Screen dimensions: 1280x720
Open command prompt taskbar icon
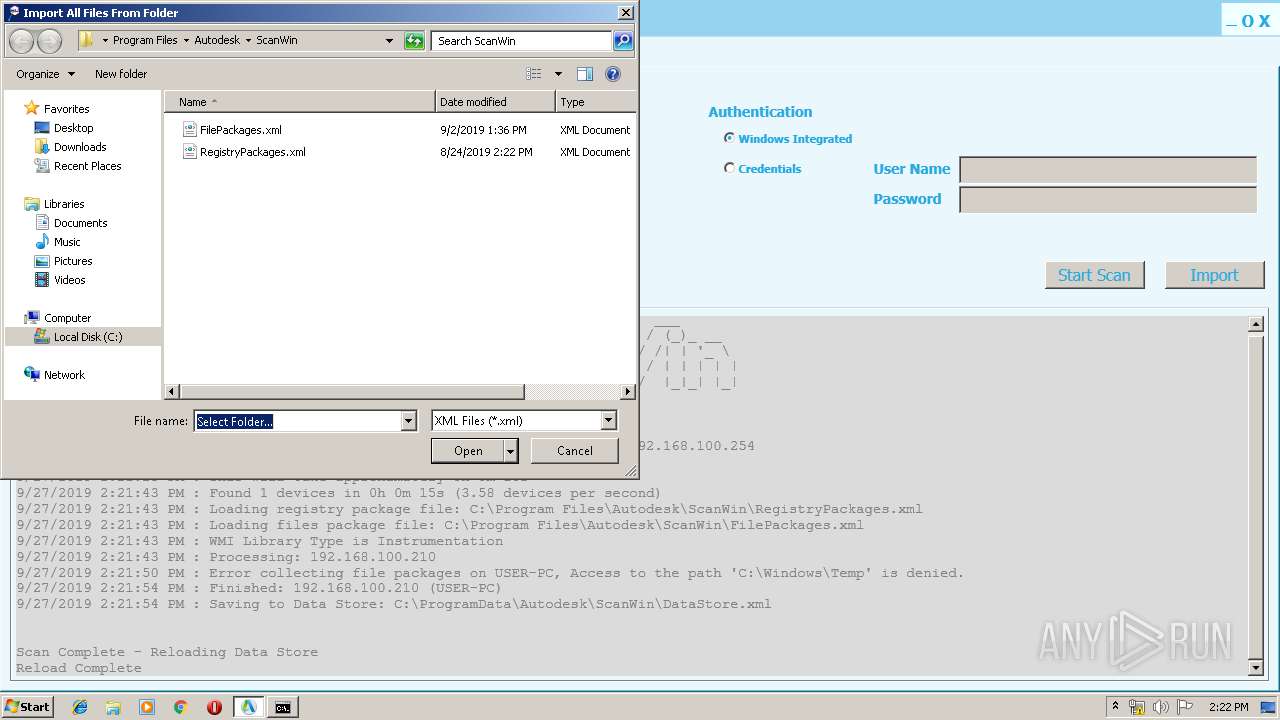coord(283,707)
